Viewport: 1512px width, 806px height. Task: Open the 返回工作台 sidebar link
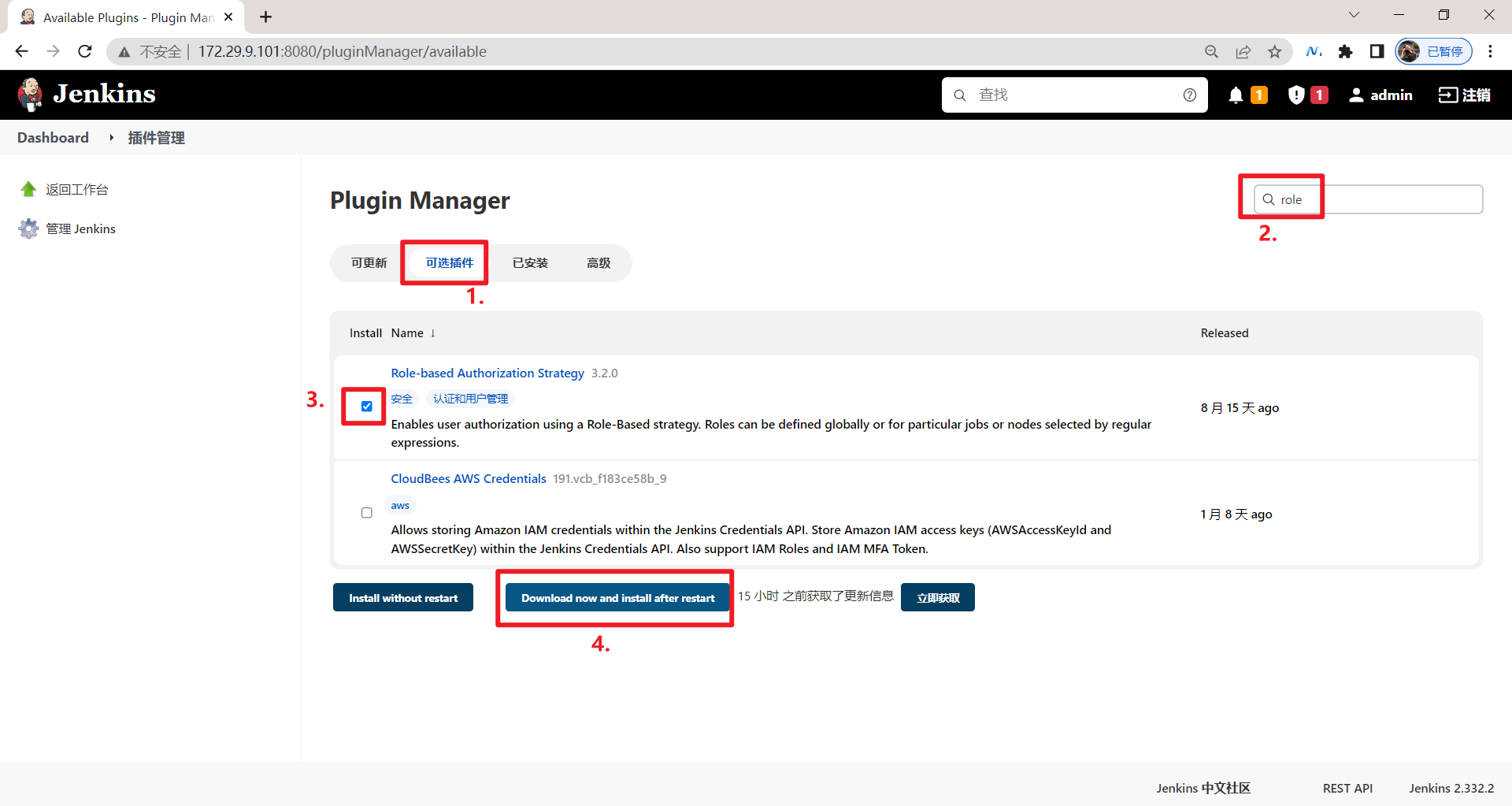point(76,190)
